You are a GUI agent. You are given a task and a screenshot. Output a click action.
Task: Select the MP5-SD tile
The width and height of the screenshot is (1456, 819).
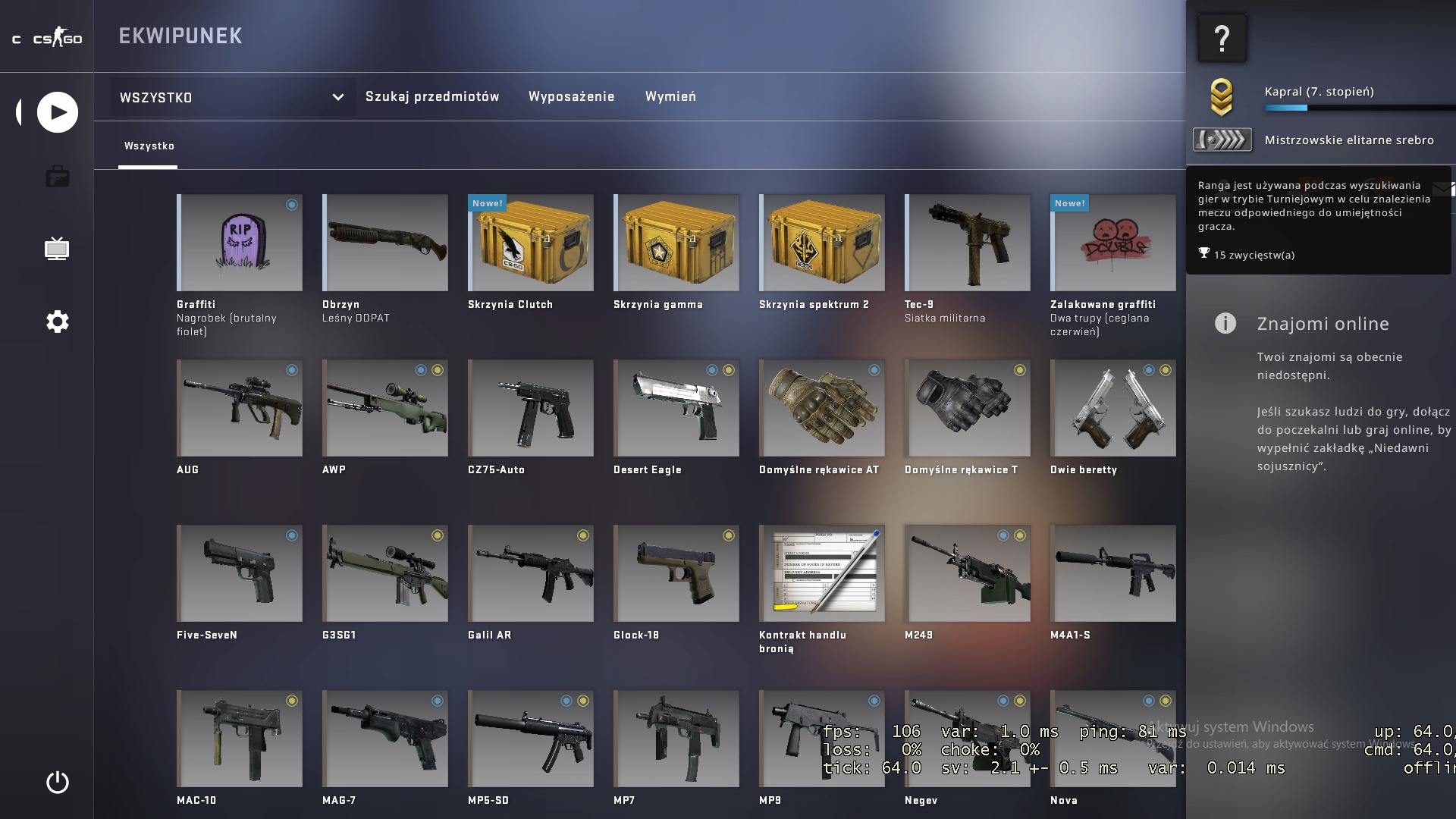pos(531,739)
